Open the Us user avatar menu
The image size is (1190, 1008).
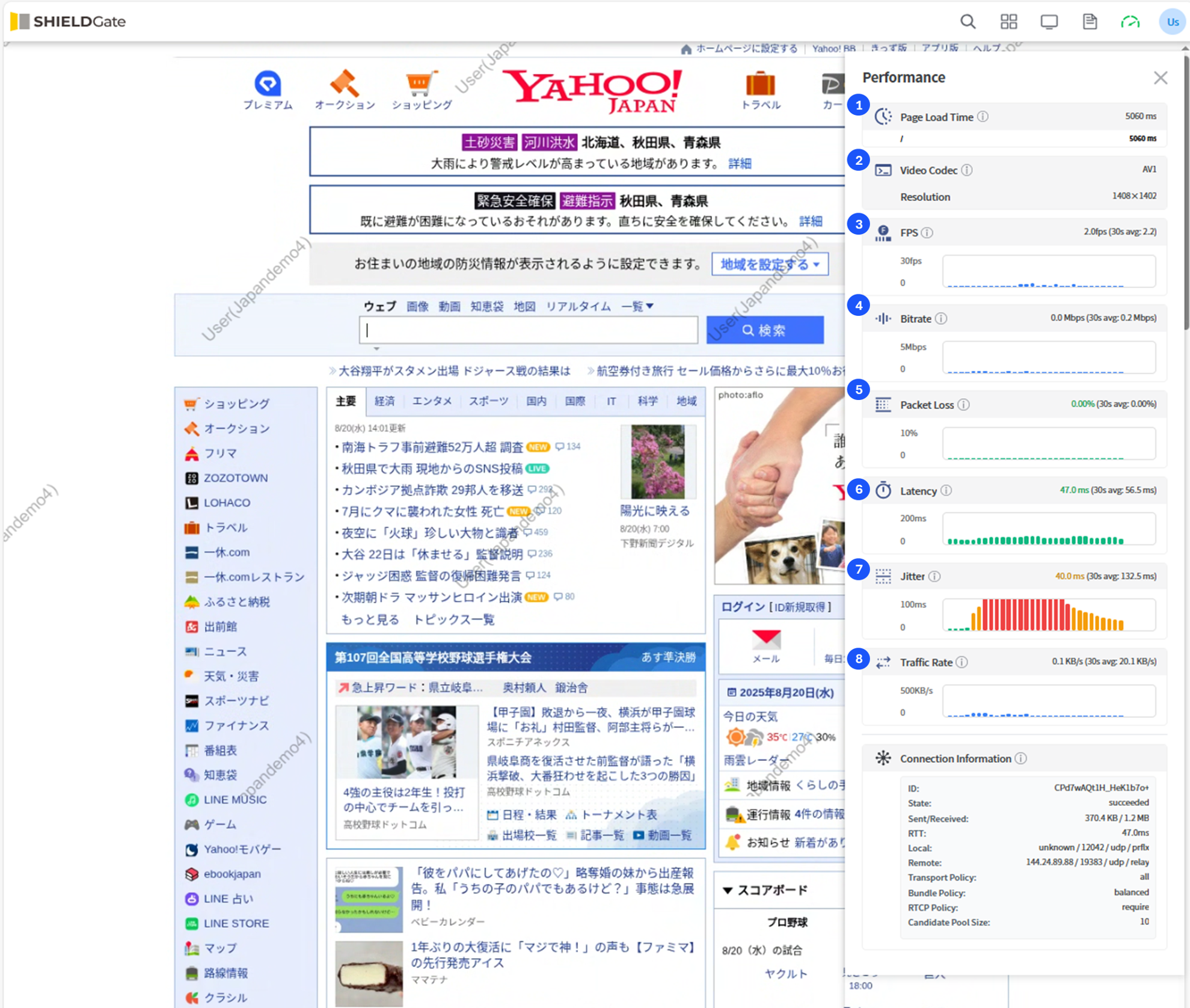[1172, 22]
